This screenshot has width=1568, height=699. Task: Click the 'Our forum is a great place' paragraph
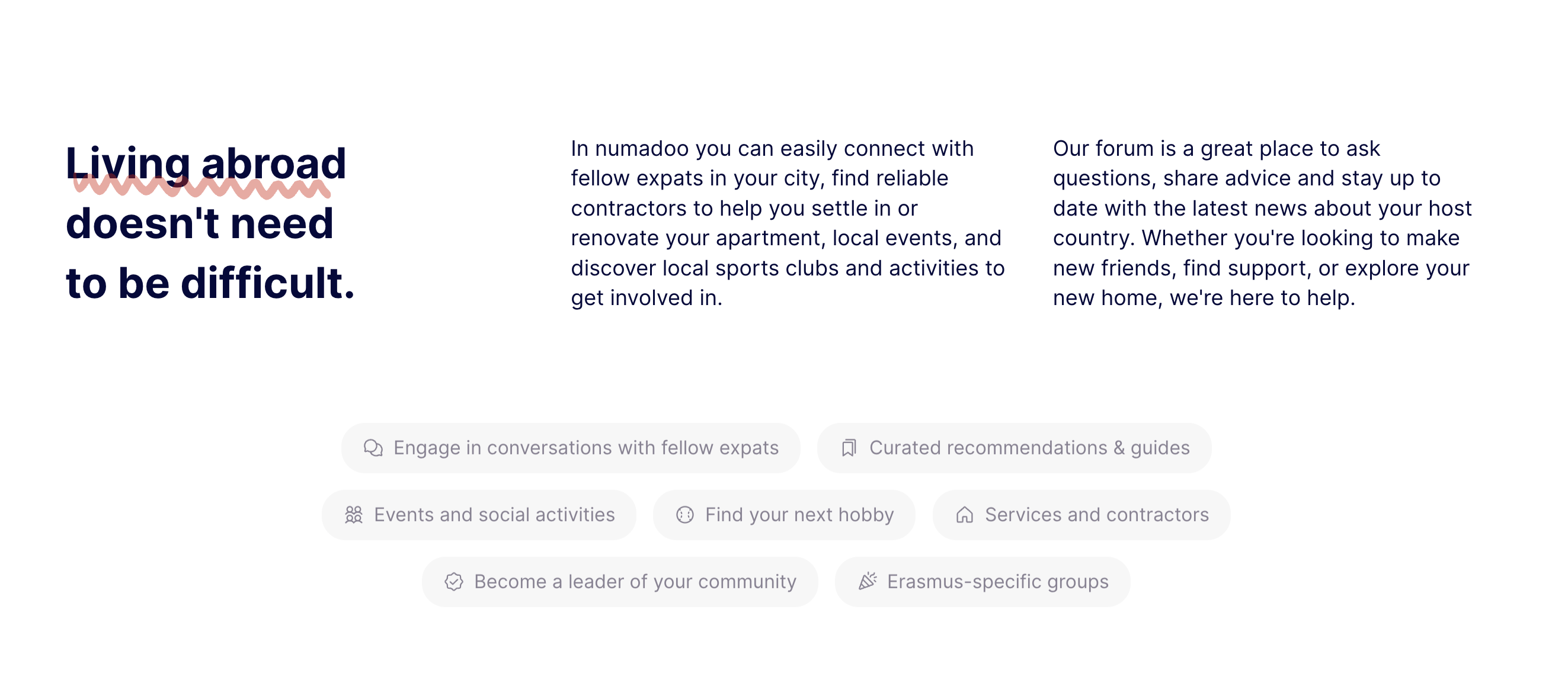click(1262, 223)
